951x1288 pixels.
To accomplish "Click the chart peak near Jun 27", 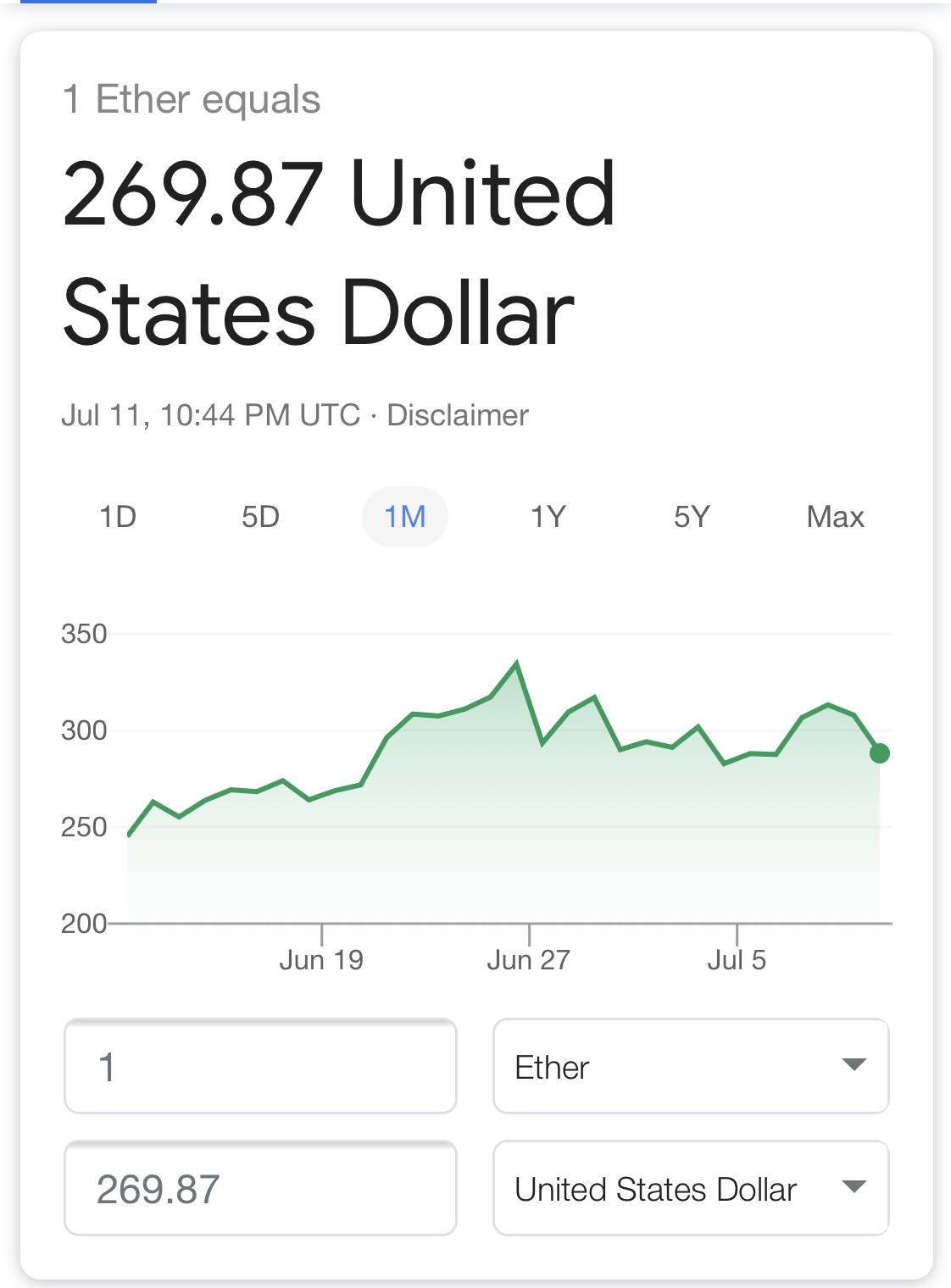I will [x=516, y=663].
